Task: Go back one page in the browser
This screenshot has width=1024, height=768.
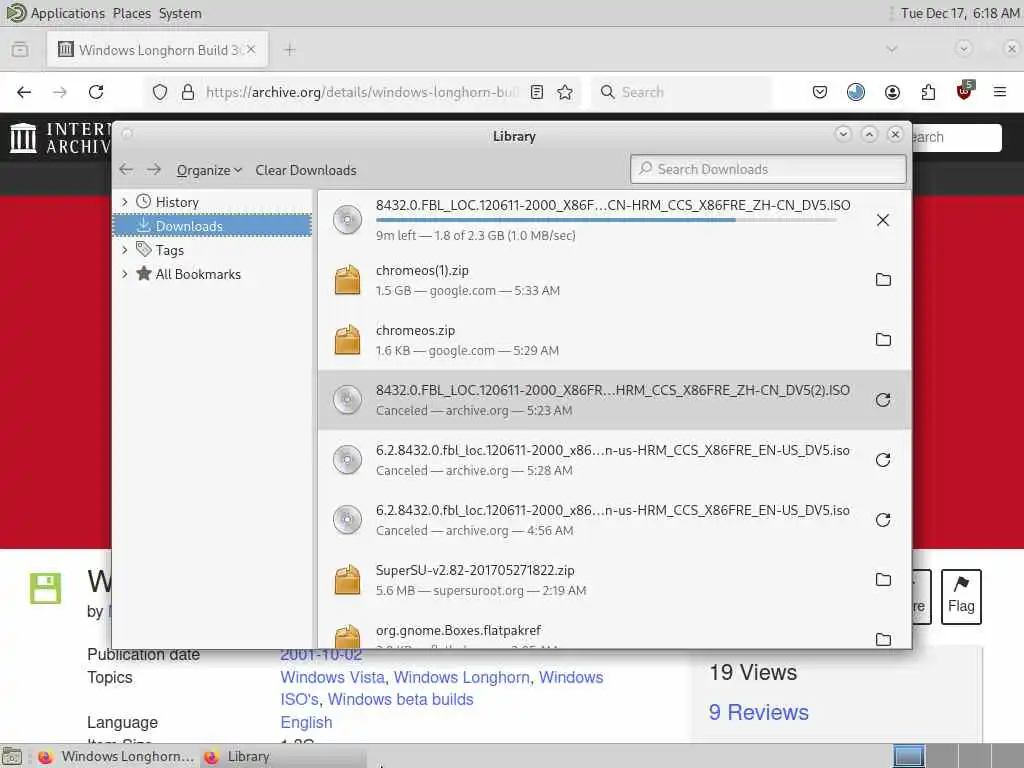Action: [x=24, y=92]
